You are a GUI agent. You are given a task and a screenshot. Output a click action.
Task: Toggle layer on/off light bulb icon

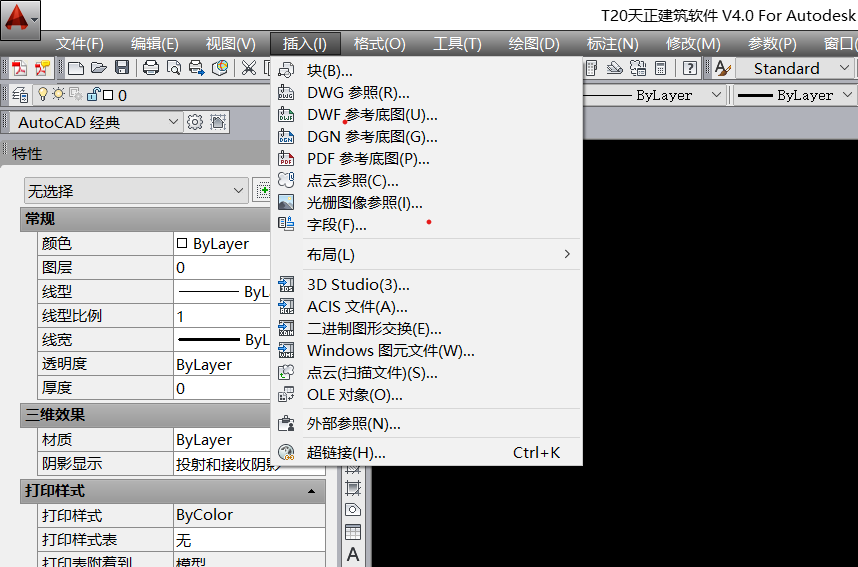[43, 94]
